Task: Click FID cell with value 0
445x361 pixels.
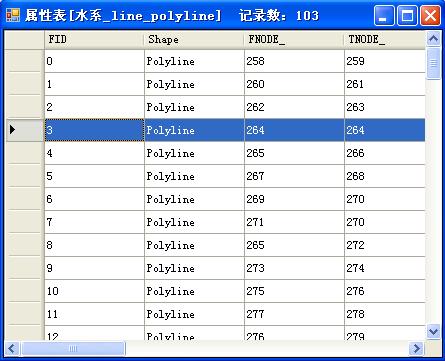Action: click(94, 61)
